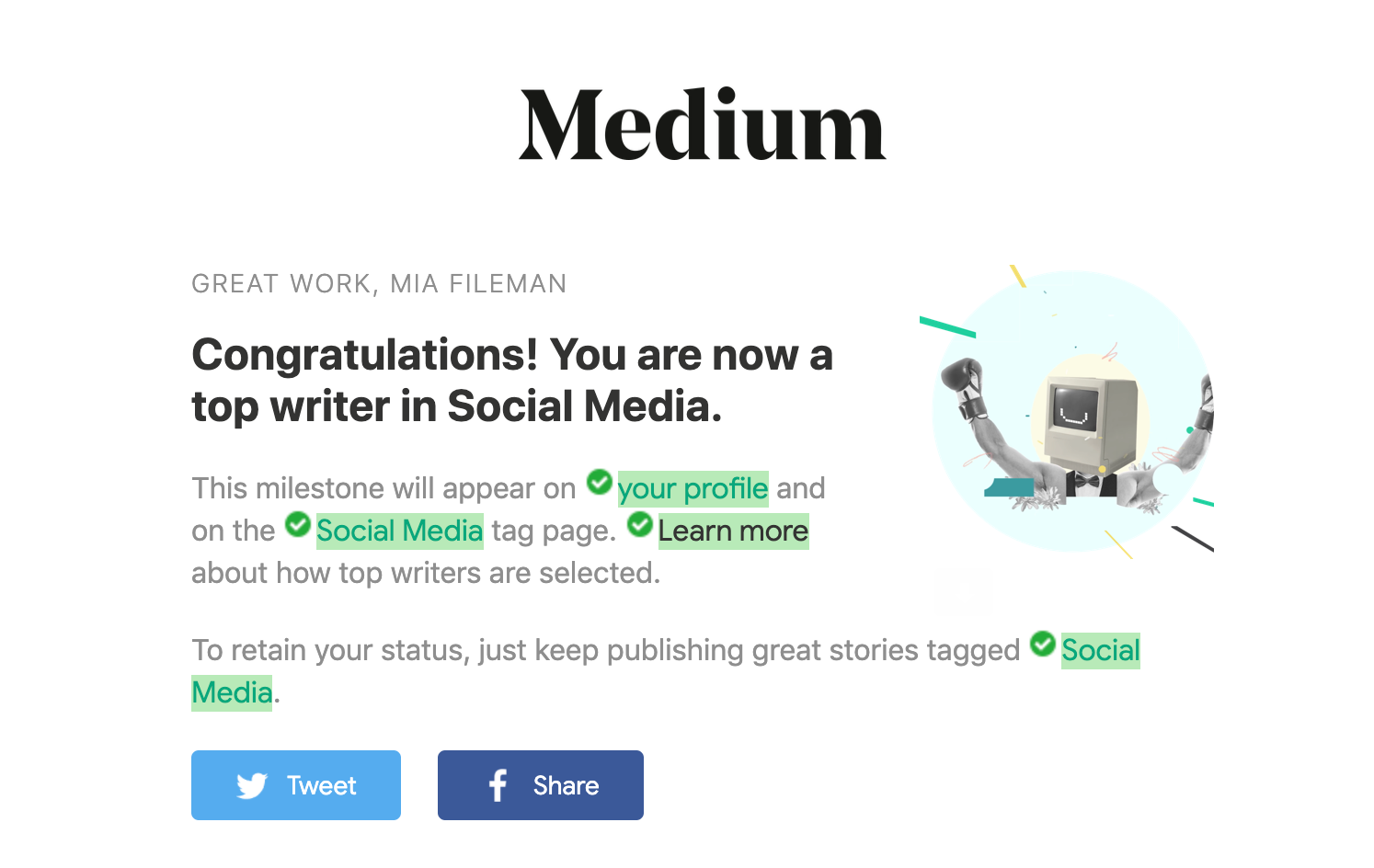1374x868 pixels.
Task: Click green checkmark before 'your profile'
Action: pyautogui.click(x=600, y=481)
